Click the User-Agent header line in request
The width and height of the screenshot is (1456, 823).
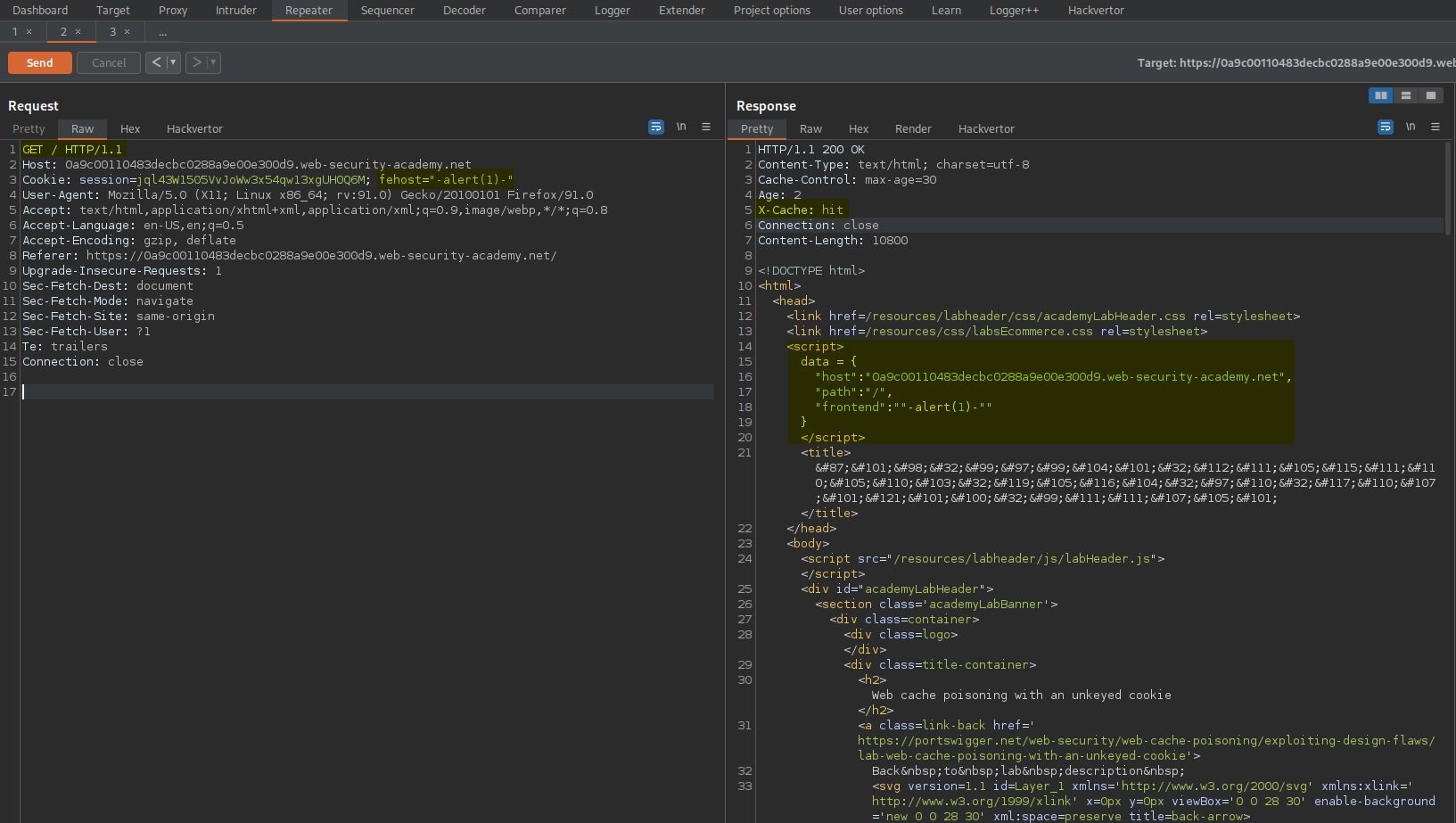(308, 195)
